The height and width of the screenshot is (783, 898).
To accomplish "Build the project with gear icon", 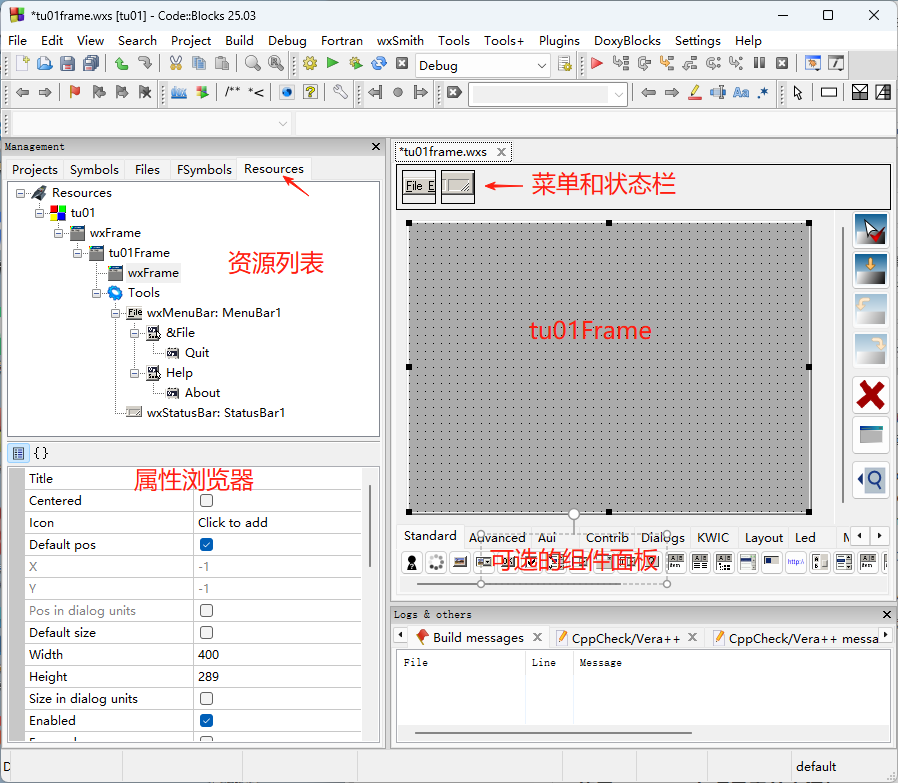I will (310, 63).
